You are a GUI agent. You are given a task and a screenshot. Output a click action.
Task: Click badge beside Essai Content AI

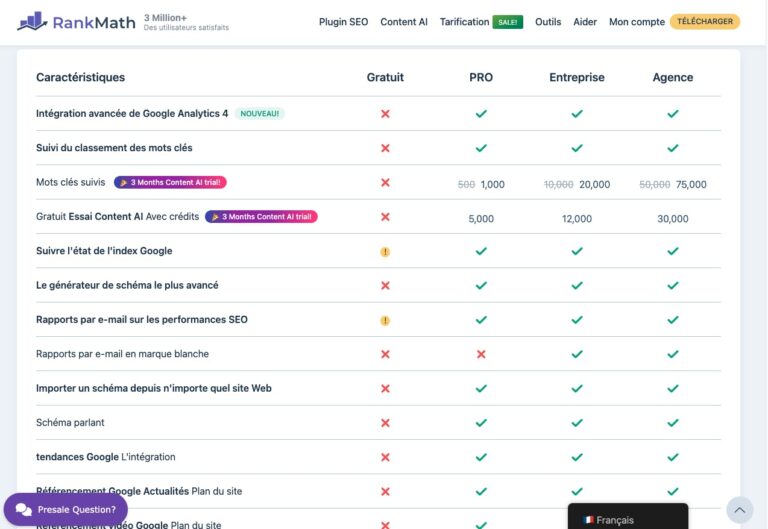tap(261, 216)
